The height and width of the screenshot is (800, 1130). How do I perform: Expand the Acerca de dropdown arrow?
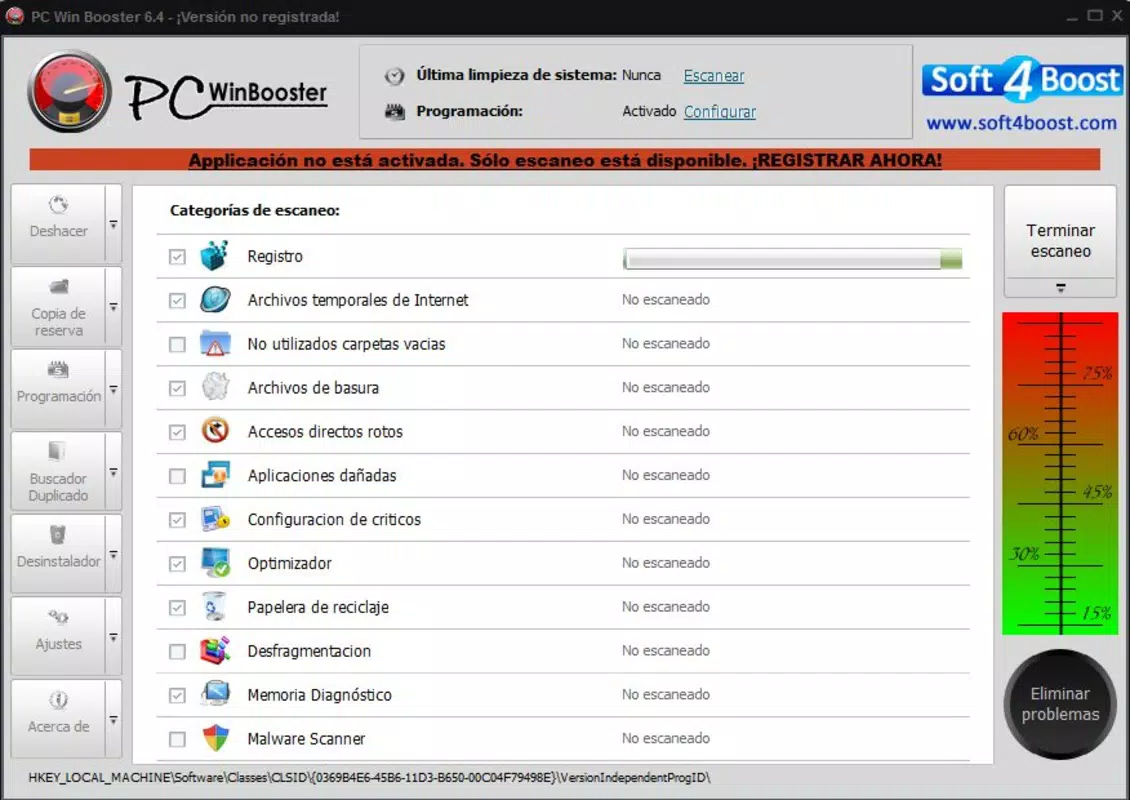click(x=114, y=719)
